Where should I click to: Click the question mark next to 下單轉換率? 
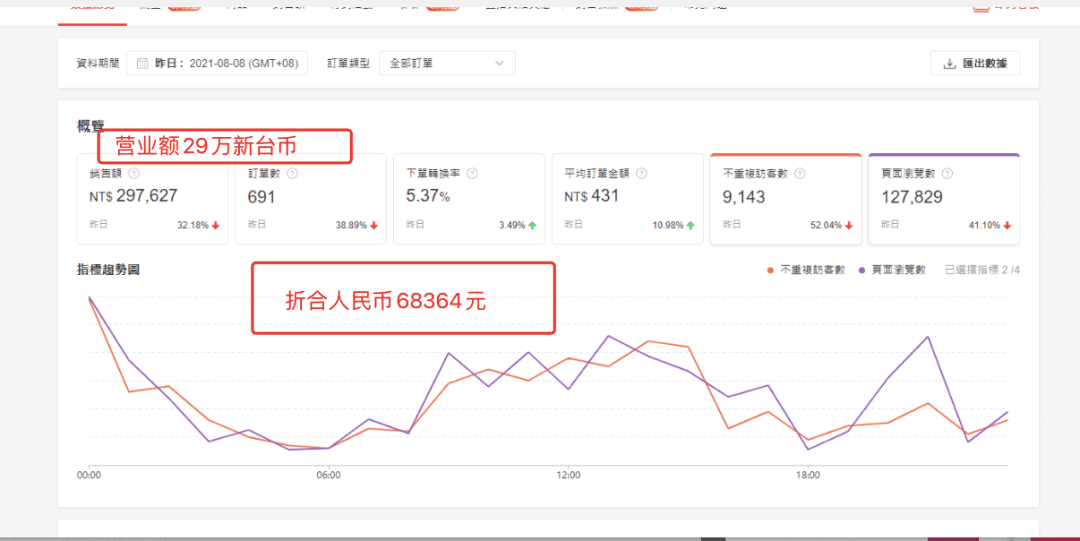tap(472, 173)
